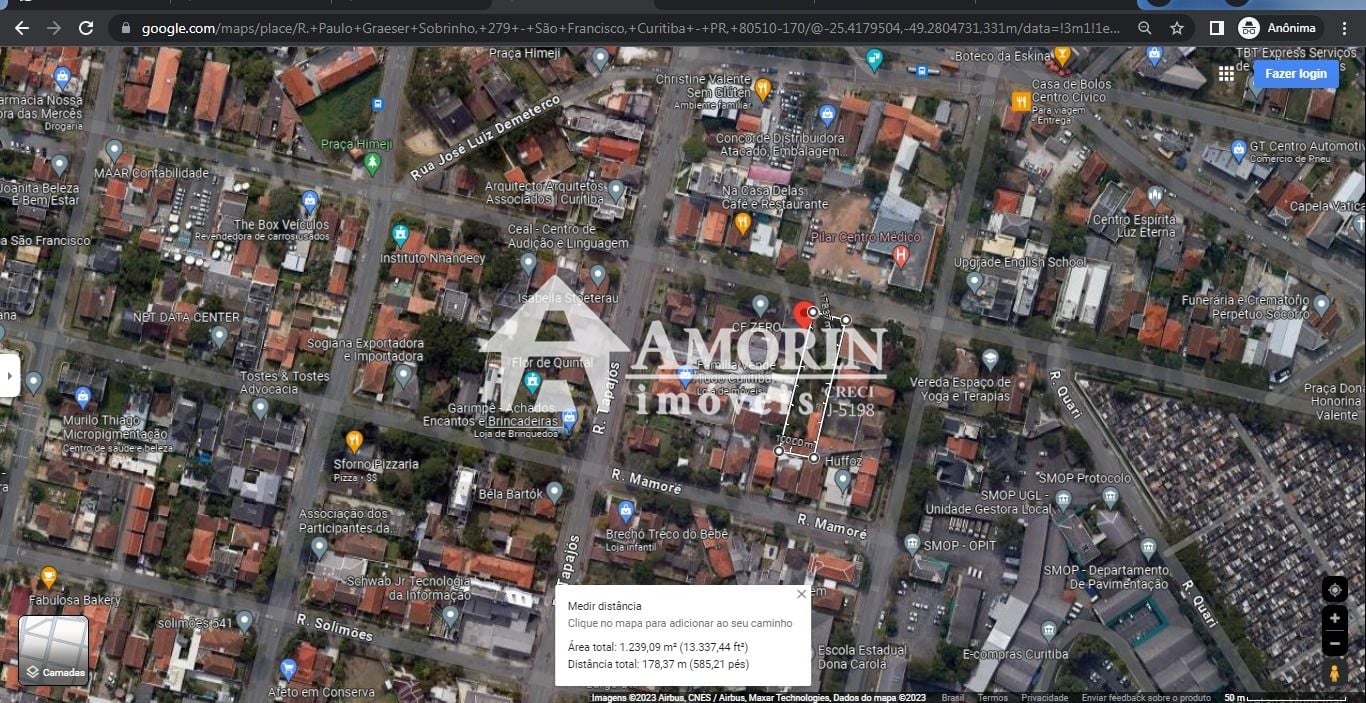Click Afeto em Conserva shop marker
The image size is (1366, 703).
pos(289,668)
